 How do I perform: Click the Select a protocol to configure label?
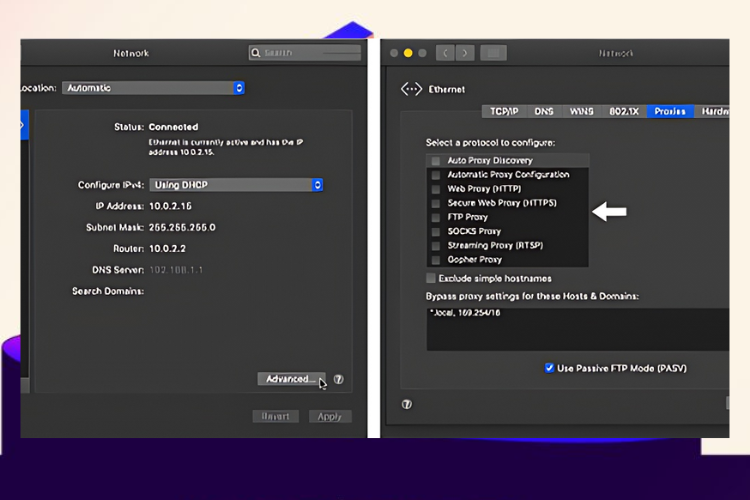(490, 143)
